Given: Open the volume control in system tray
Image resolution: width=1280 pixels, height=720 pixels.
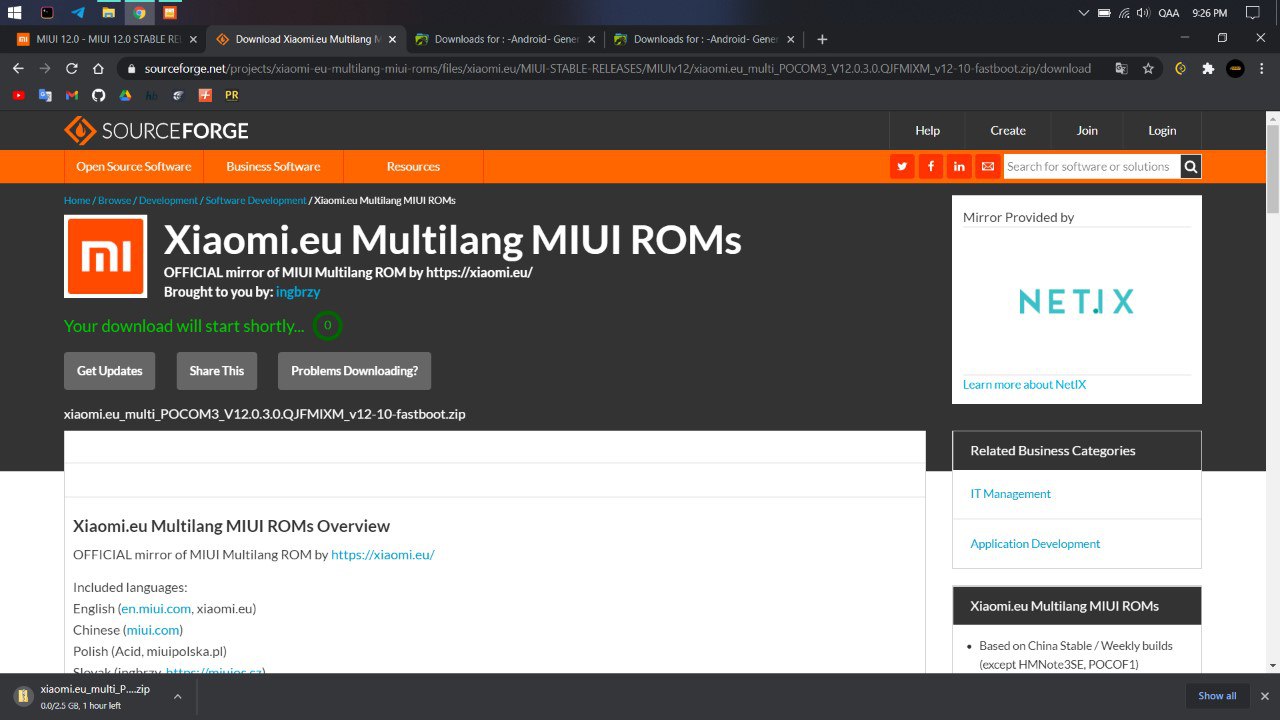Looking at the screenshot, I should [x=1143, y=13].
